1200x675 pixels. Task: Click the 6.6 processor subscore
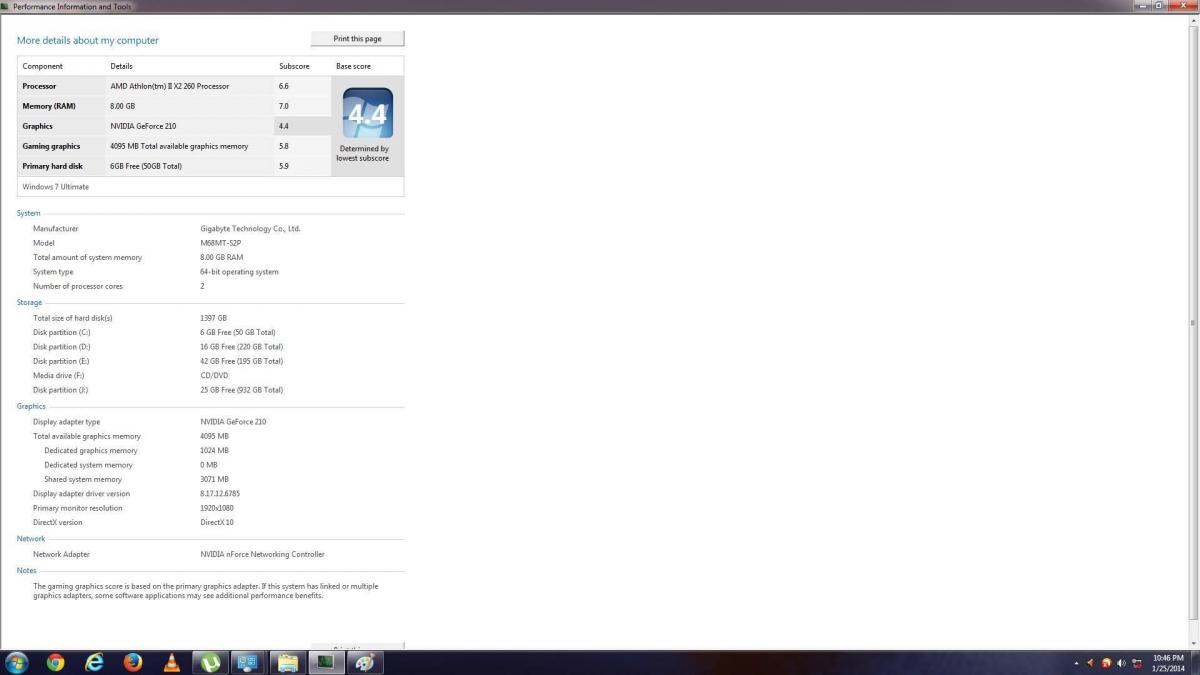coord(284,86)
